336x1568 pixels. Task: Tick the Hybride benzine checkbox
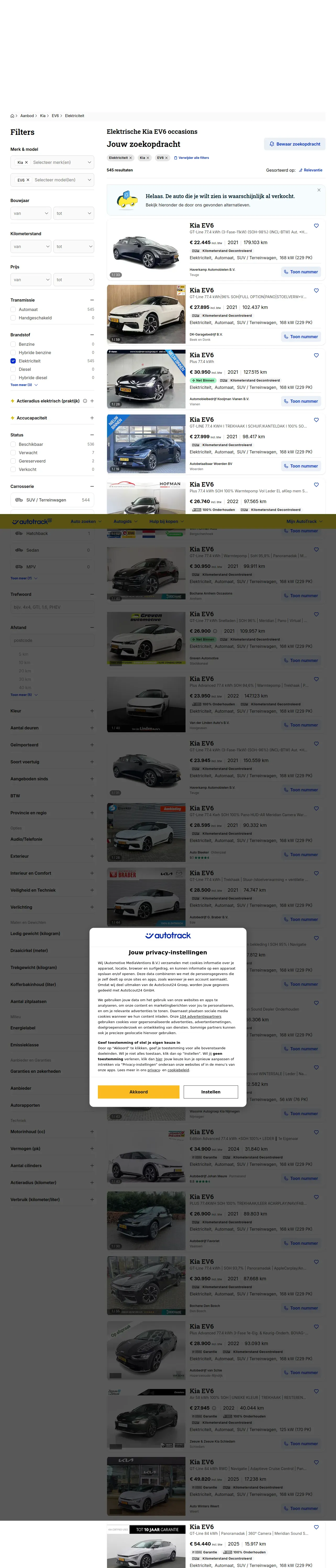[x=13, y=353]
